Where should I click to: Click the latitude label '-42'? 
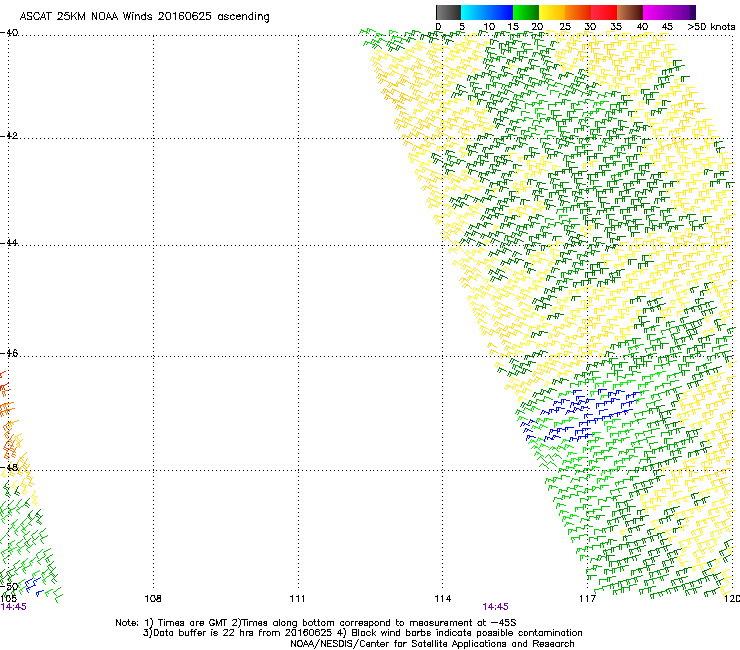[x=9, y=135]
